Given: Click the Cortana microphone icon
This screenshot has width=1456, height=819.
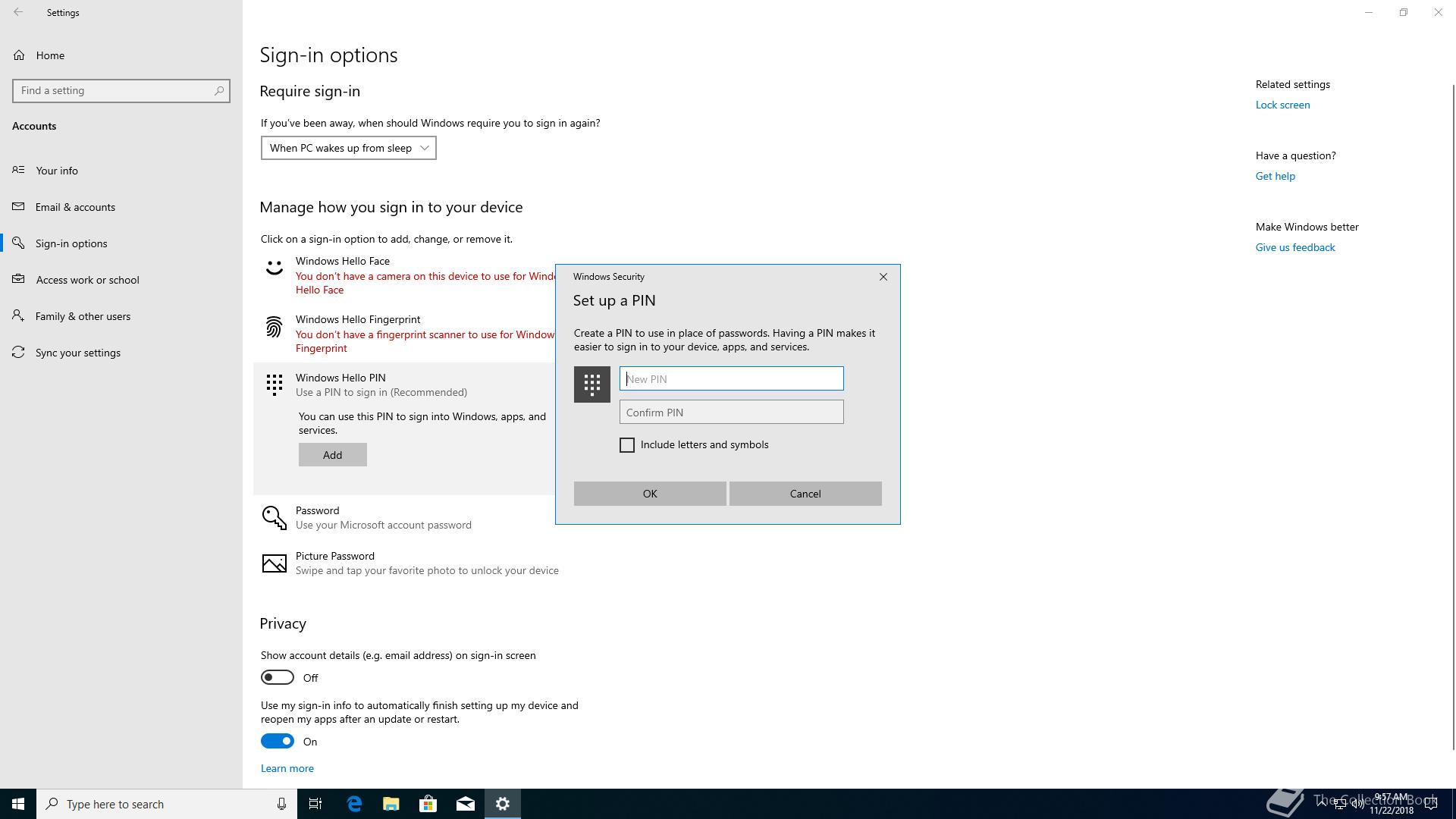Looking at the screenshot, I should 281,804.
